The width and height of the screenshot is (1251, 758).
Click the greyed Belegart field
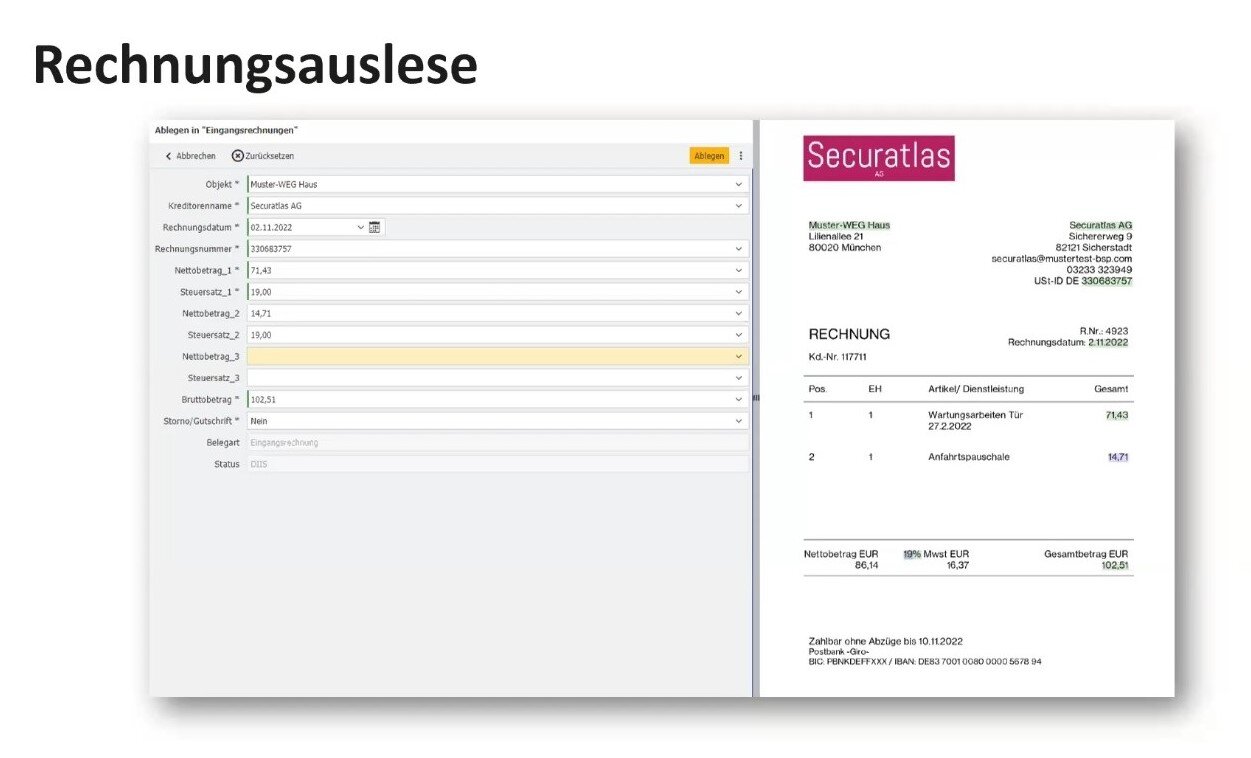[497, 442]
